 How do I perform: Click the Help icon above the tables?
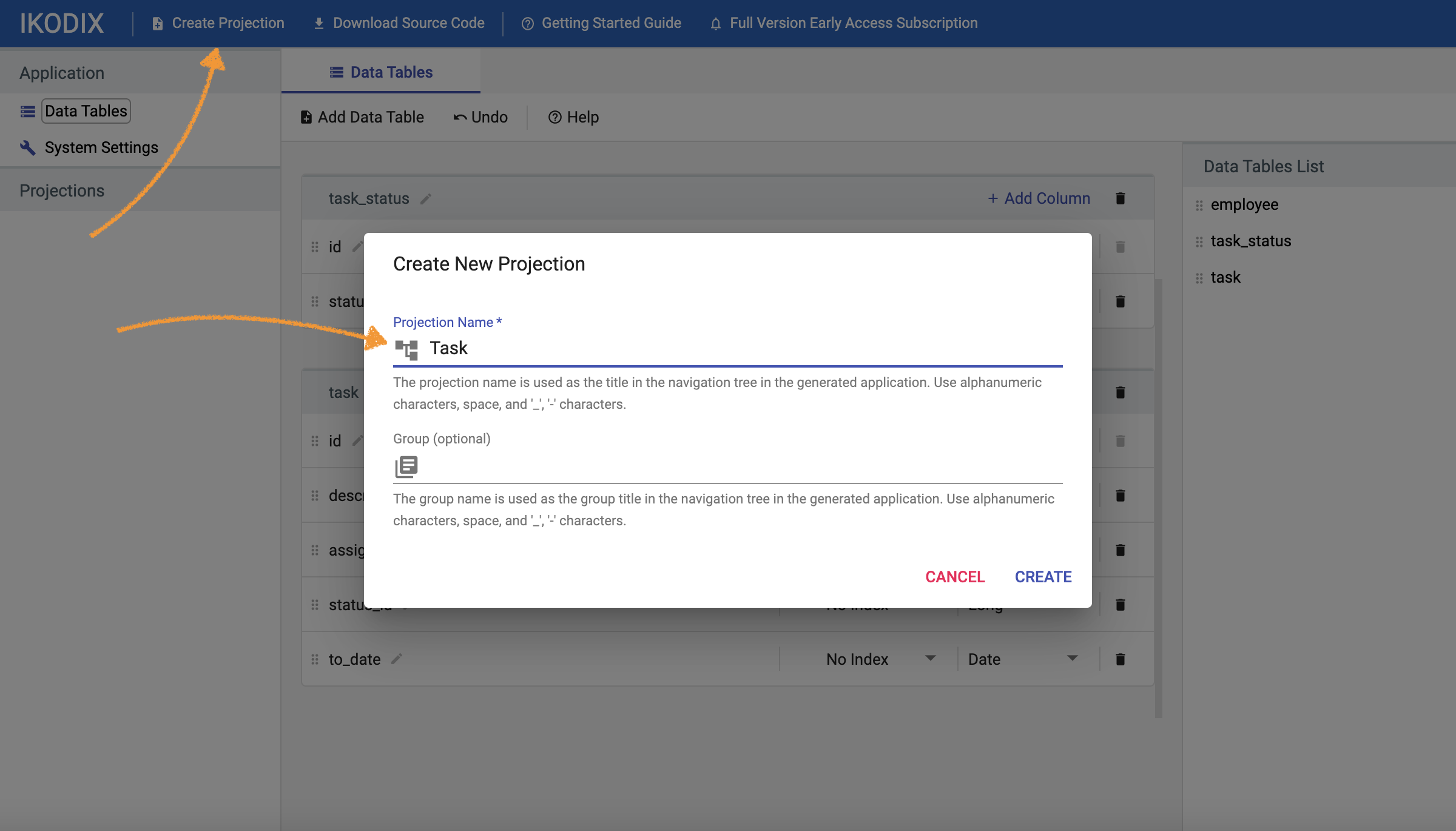(x=554, y=116)
